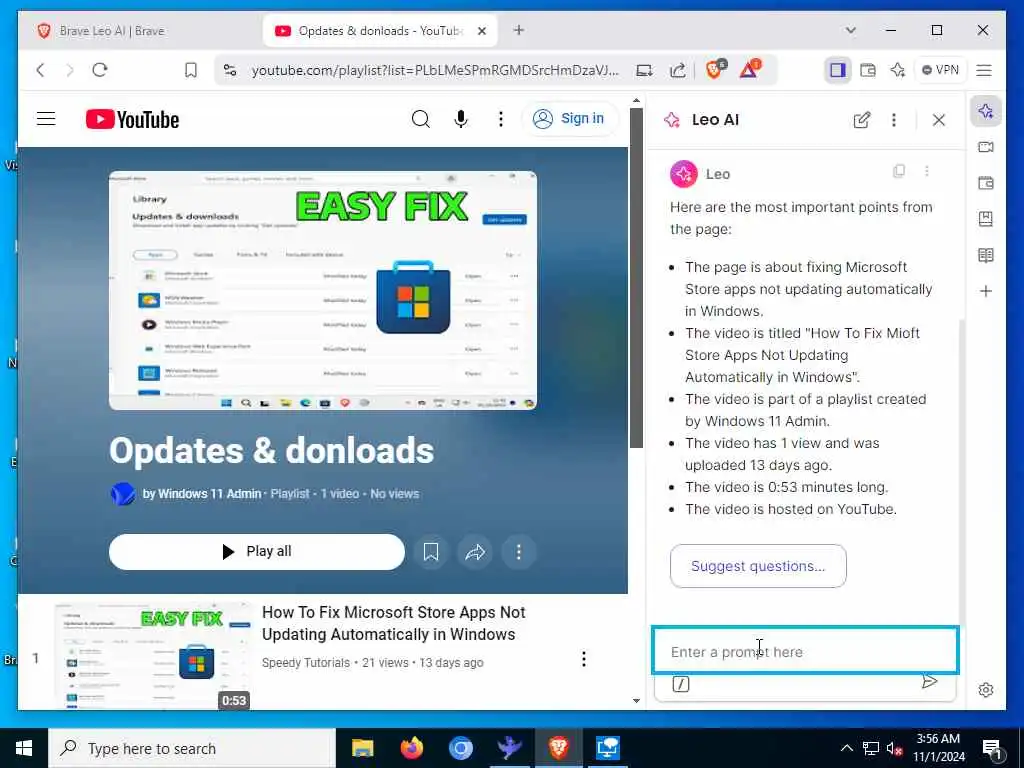Click the cast/screen icon in address bar

pyautogui.click(x=644, y=70)
